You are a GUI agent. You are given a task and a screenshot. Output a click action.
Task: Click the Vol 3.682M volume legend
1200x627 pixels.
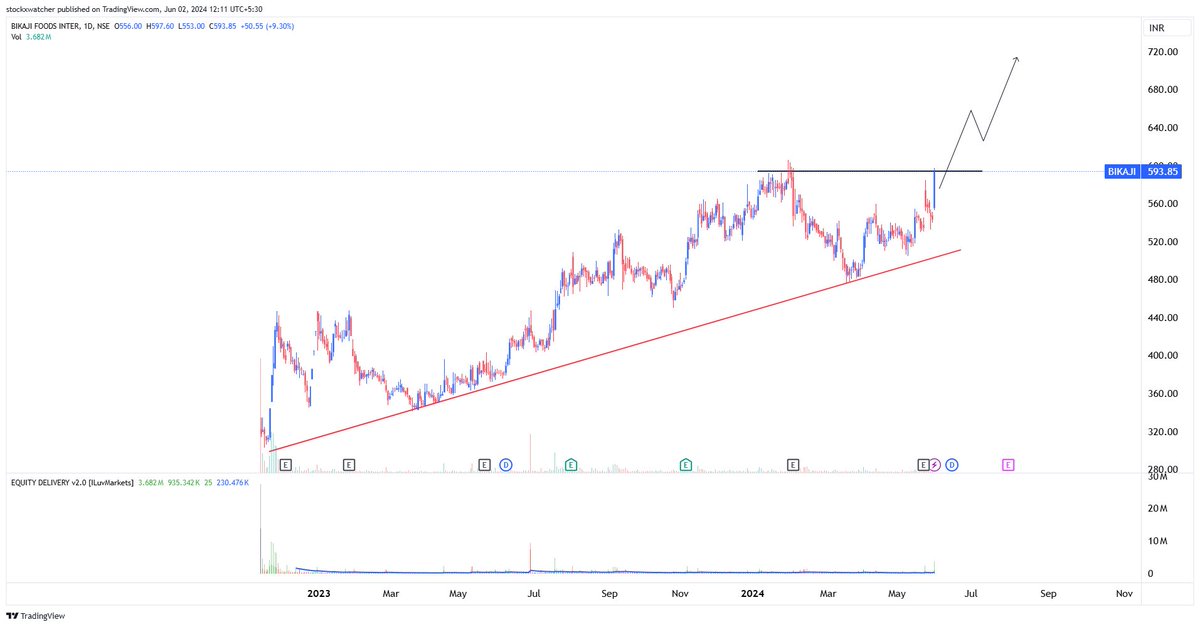tap(30, 37)
